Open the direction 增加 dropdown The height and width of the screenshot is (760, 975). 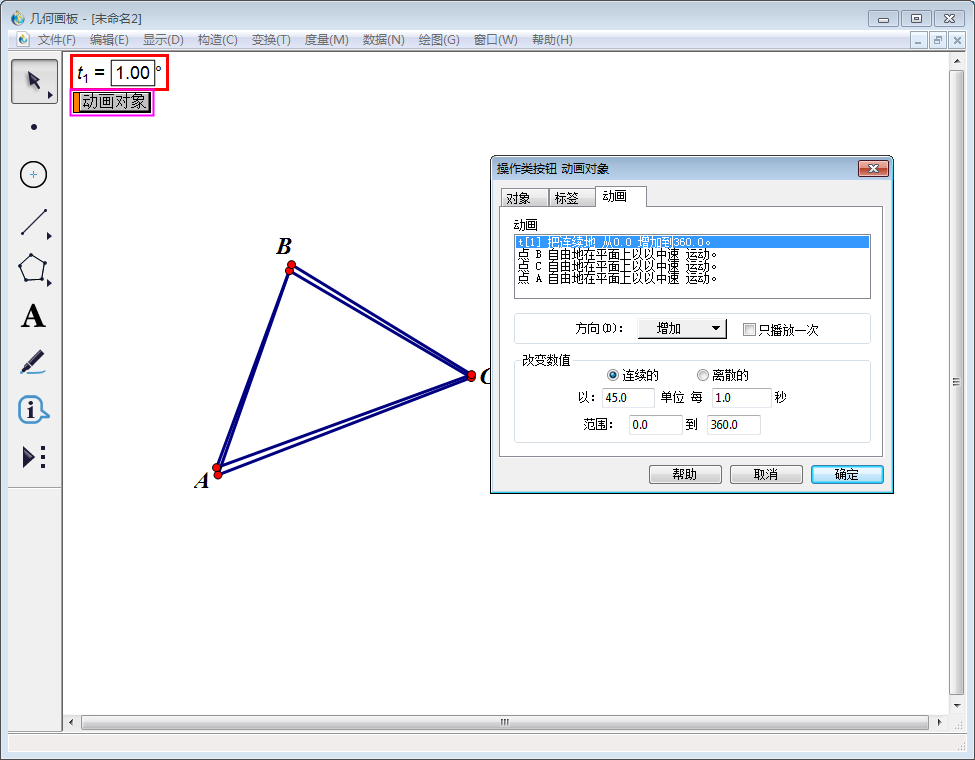click(x=682, y=328)
